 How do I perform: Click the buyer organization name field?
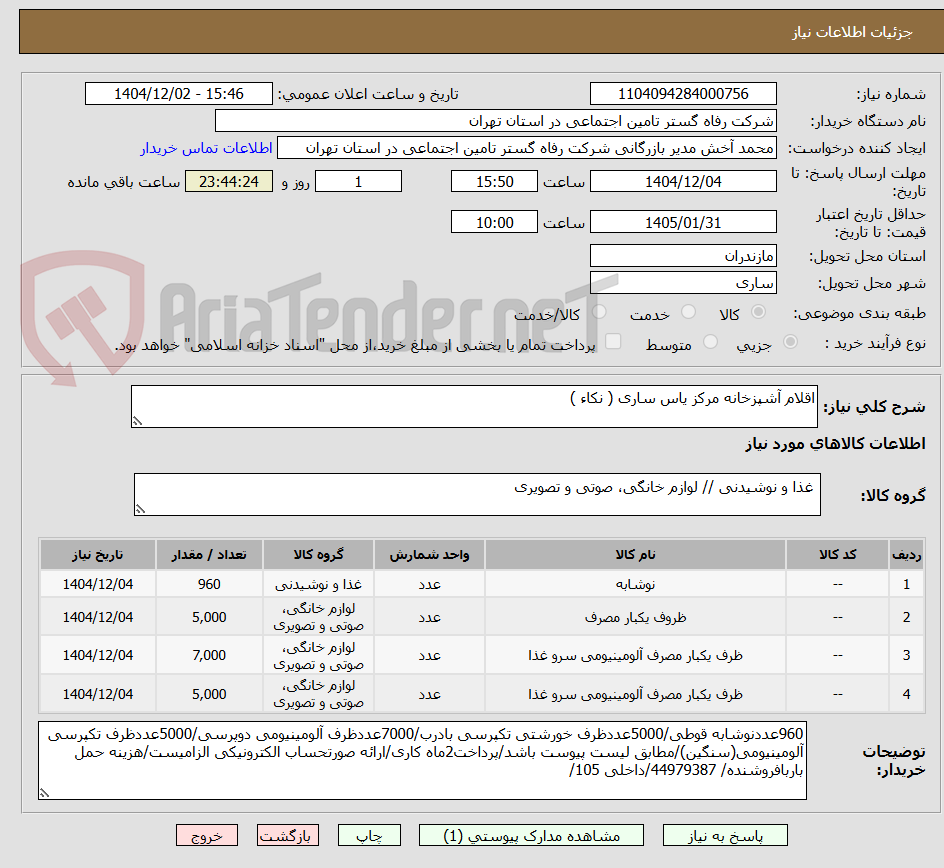(495, 121)
